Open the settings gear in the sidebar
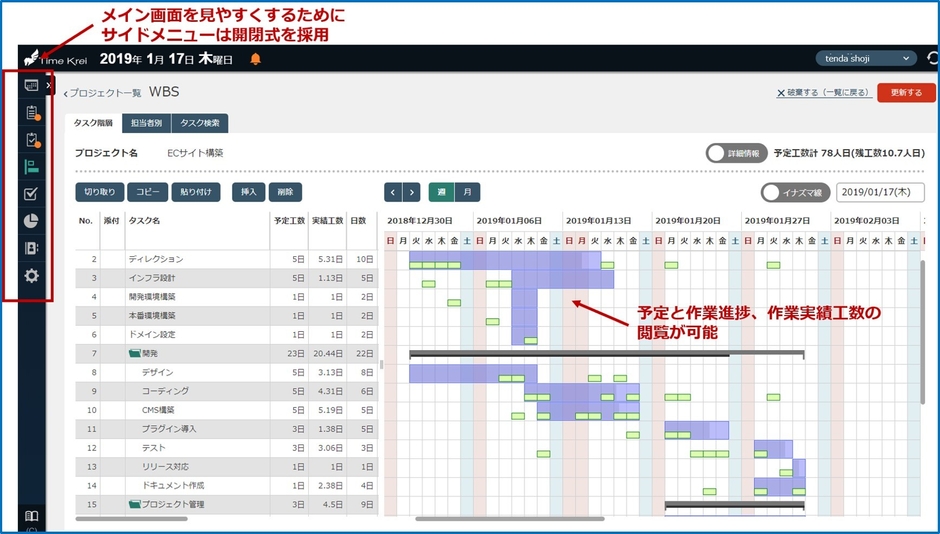 (31, 275)
